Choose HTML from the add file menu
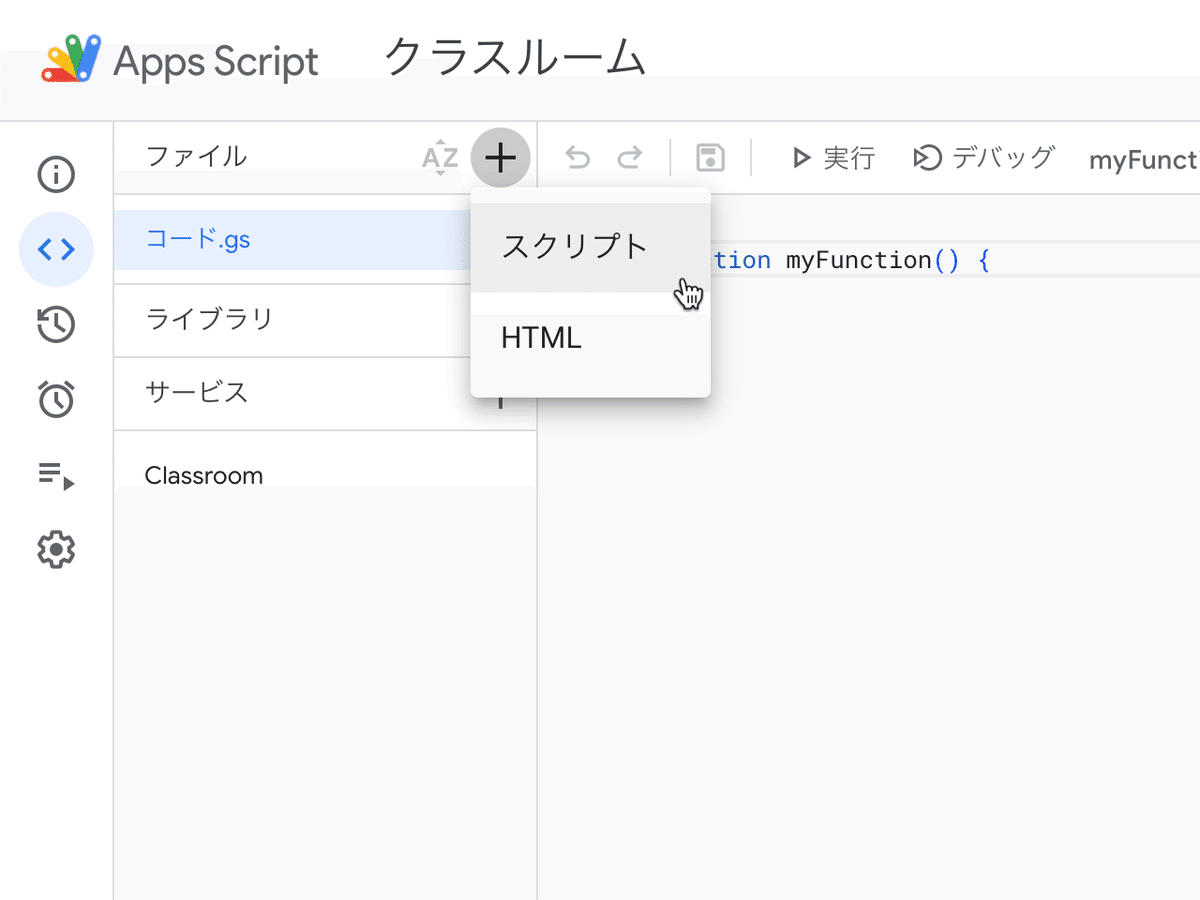 coord(591,339)
